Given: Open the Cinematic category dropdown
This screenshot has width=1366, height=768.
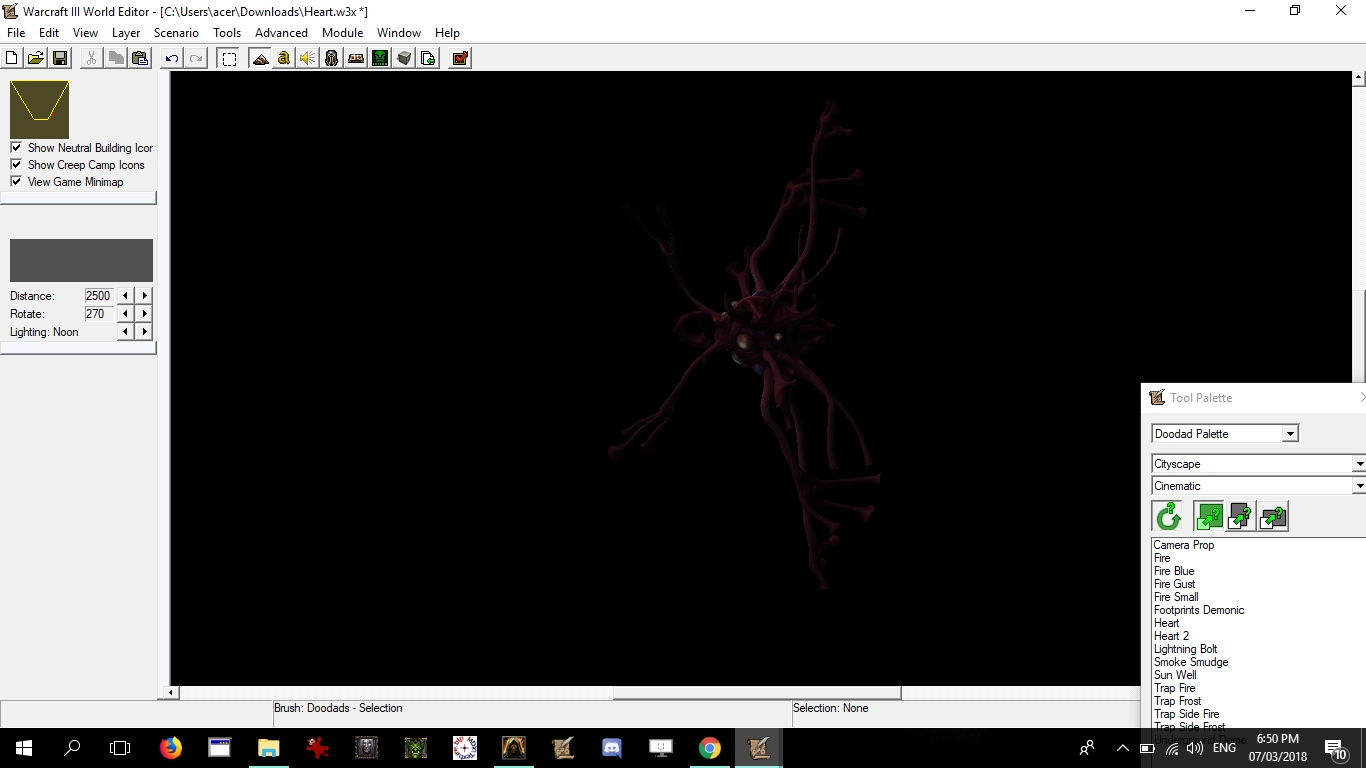Looking at the screenshot, I should click(x=1358, y=486).
